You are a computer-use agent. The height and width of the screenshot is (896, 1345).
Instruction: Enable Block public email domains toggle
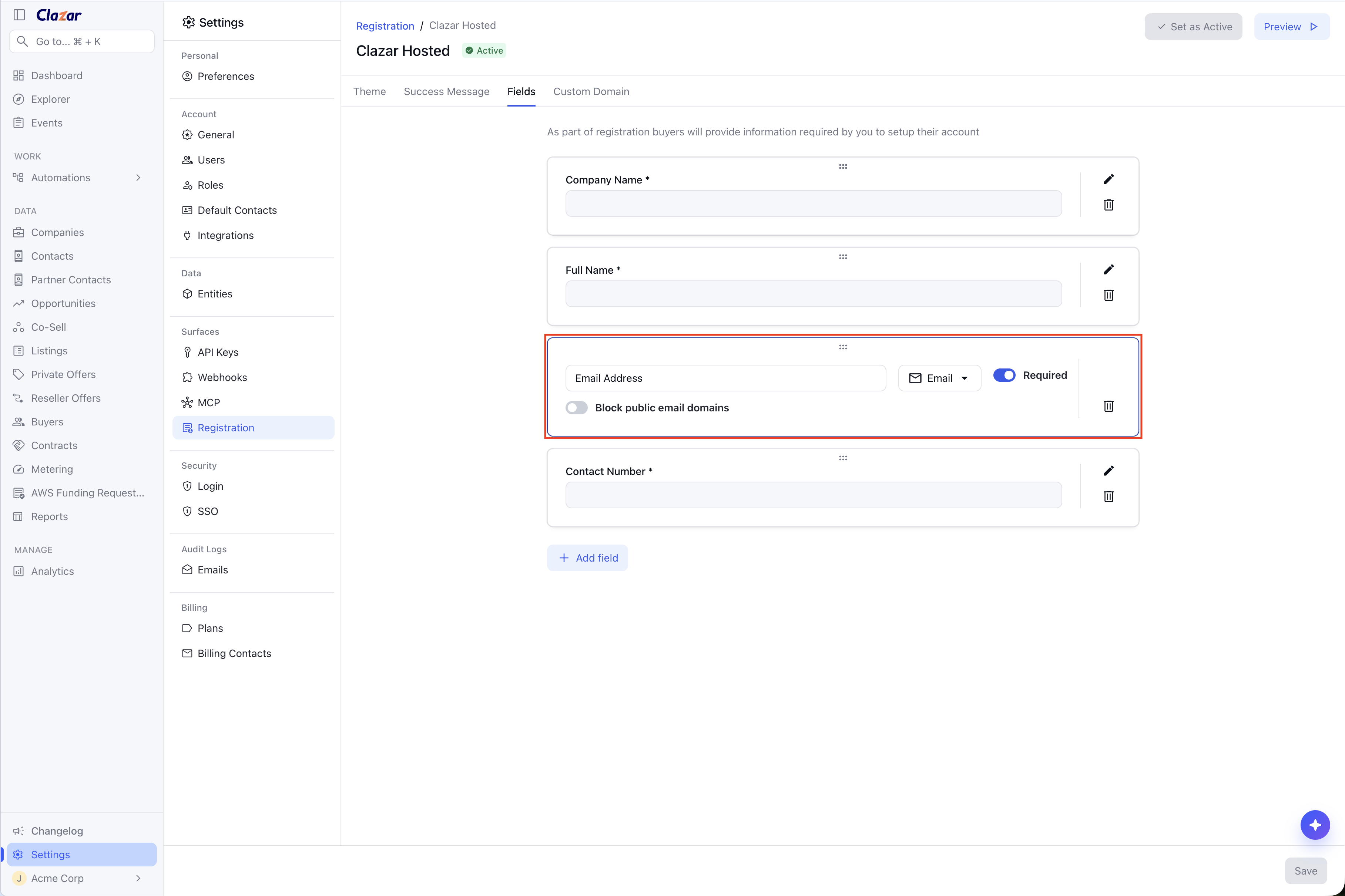576,407
